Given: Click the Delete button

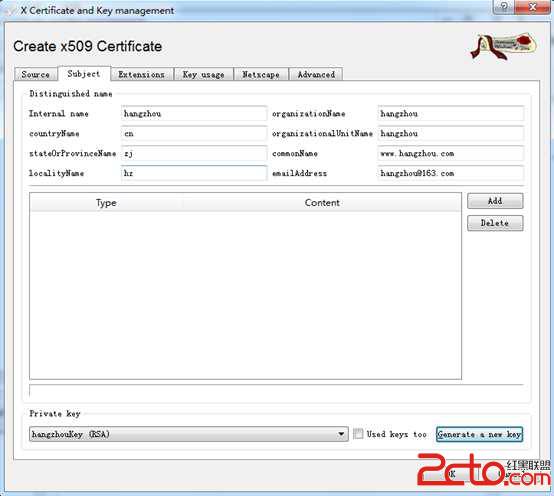Looking at the screenshot, I should point(495,223).
